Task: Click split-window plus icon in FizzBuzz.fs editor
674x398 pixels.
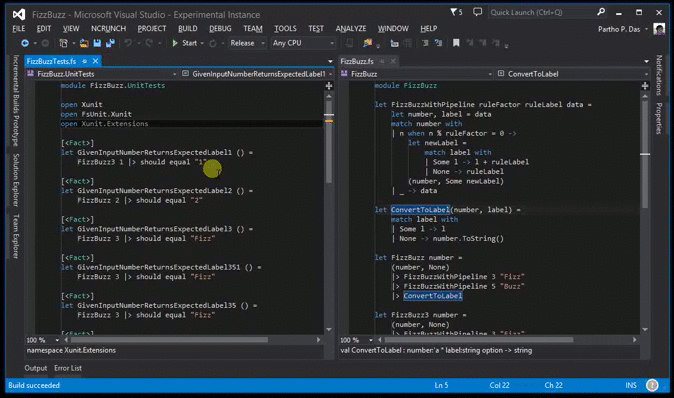Action: pos(645,86)
